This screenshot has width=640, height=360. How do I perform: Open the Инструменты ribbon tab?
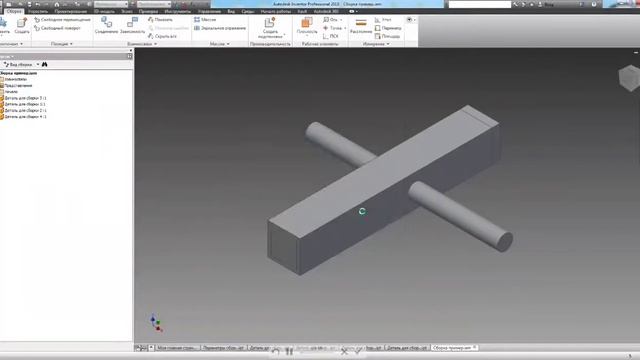pos(178,11)
